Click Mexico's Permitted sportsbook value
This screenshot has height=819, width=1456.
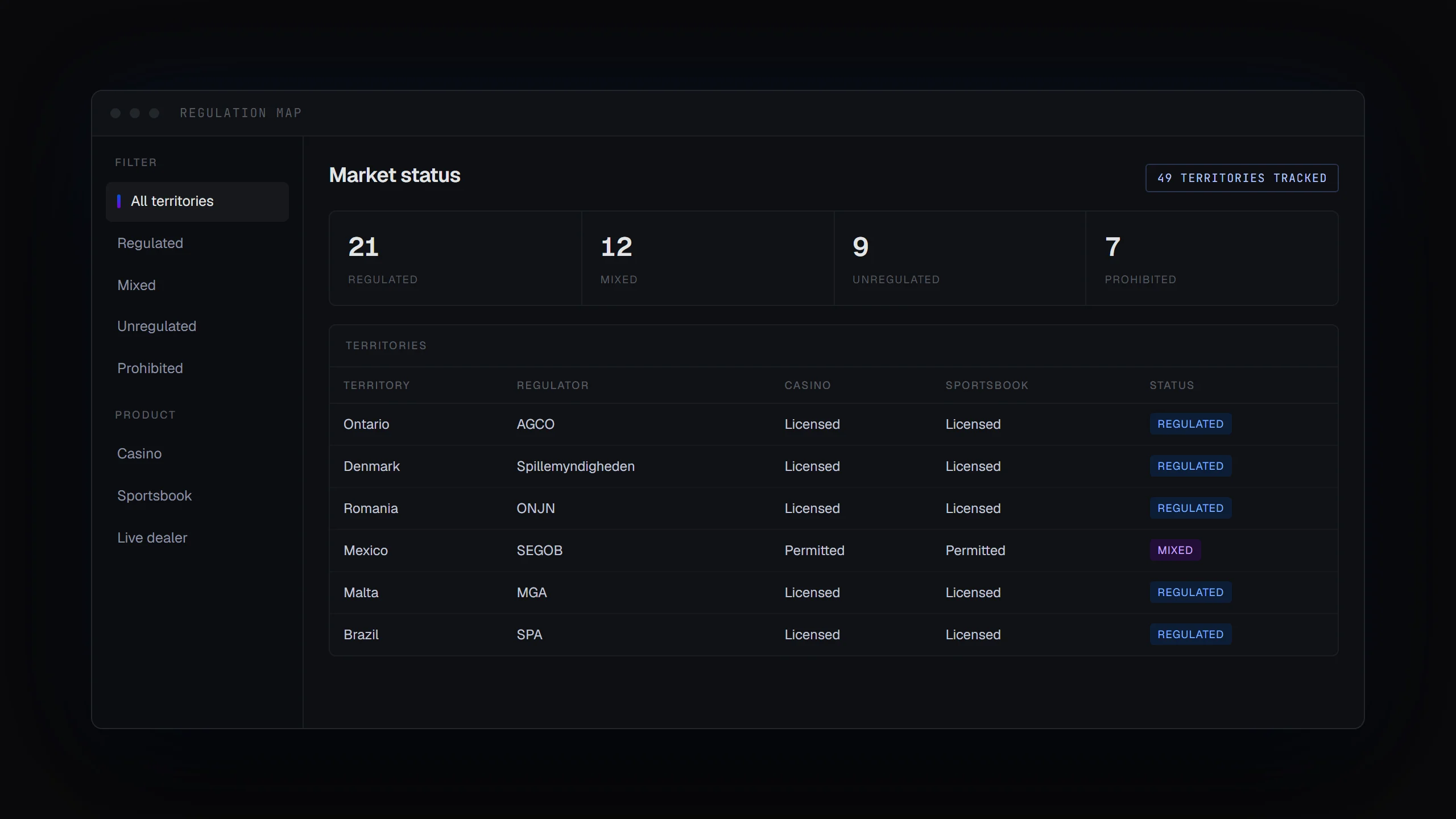pos(975,551)
